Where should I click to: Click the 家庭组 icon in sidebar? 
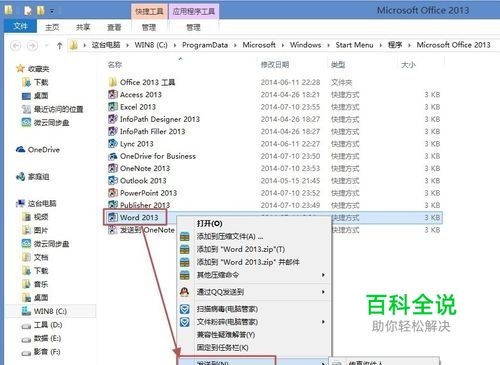click(x=21, y=177)
